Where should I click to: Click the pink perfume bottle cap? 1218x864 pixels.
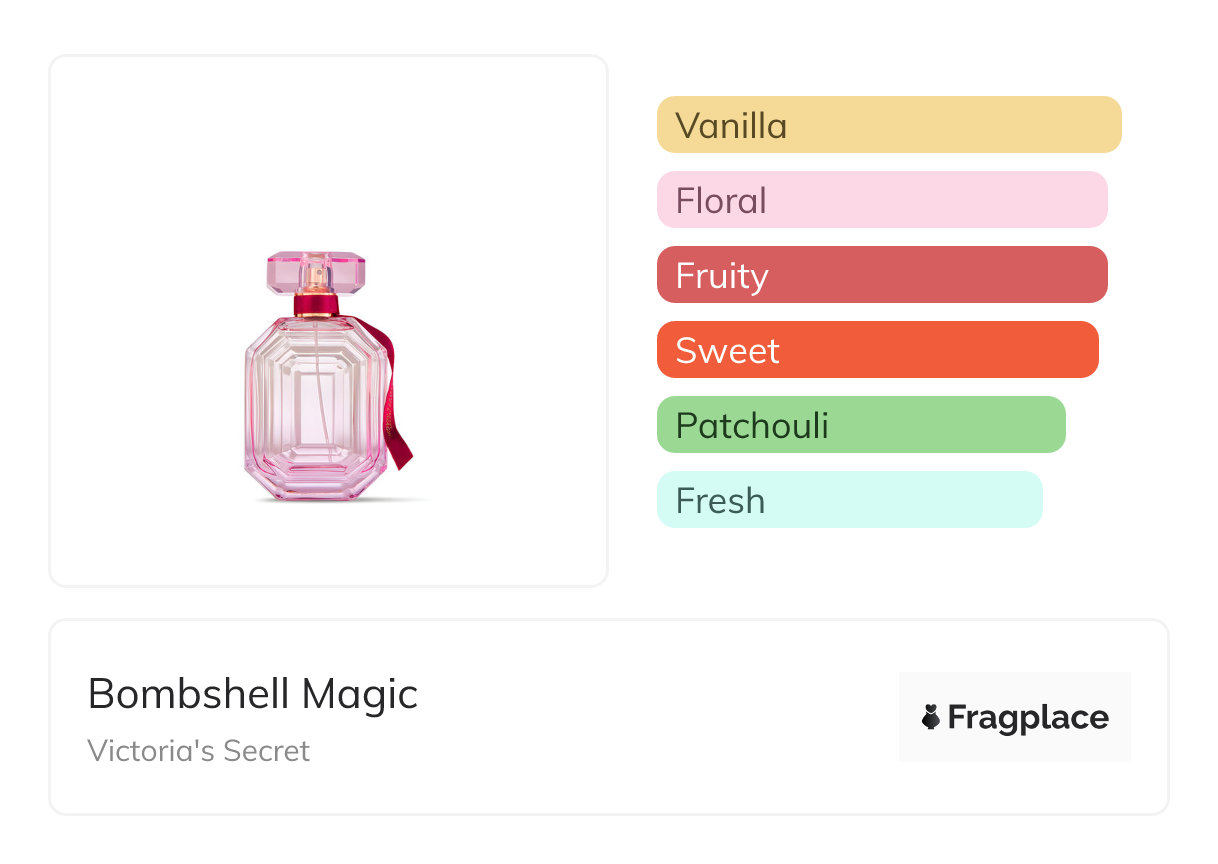pos(285,272)
